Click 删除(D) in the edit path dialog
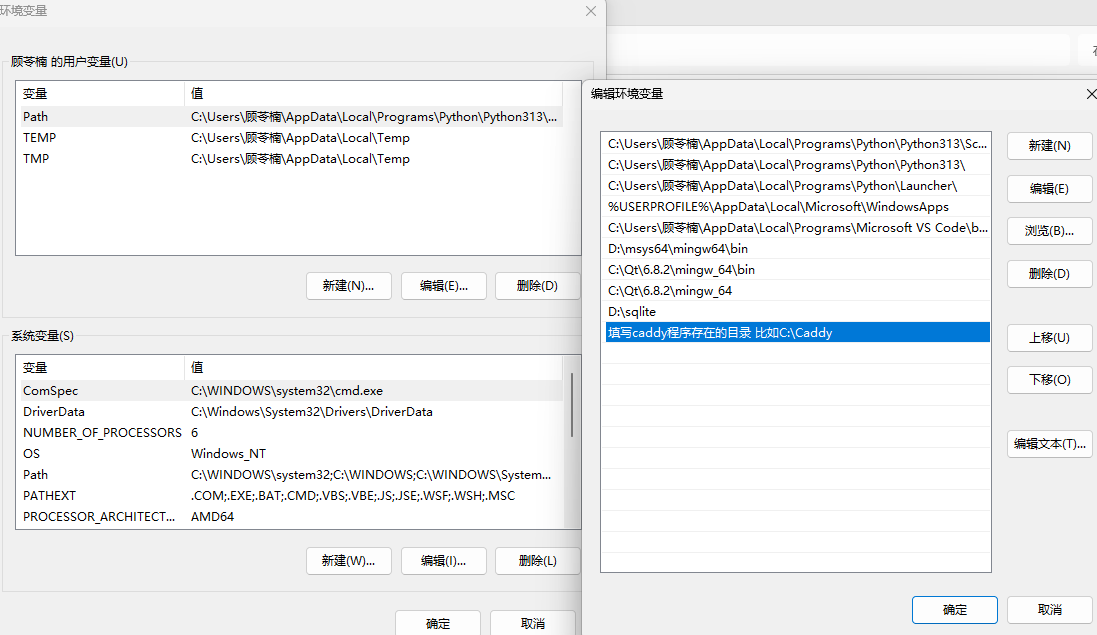The width and height of the screenshot is (1097, 635). pyautogui.click(x=1049, y=274)
